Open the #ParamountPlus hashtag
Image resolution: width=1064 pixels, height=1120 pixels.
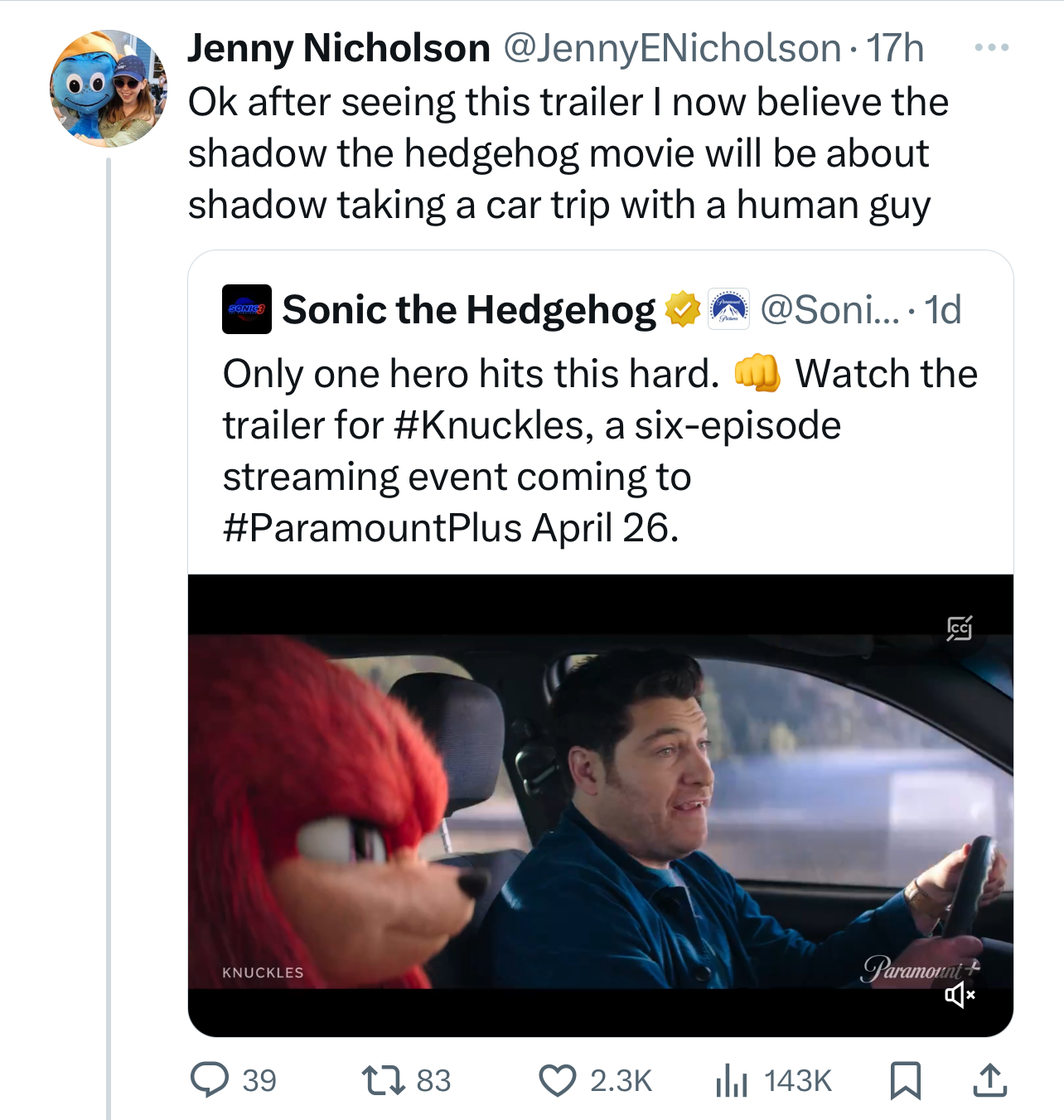pyautogui.click(x=373, y=528)
